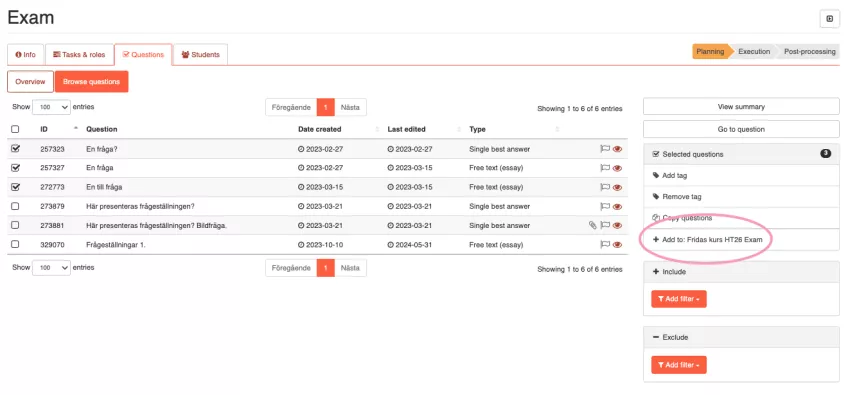The height and width of the screenshot is (395, 848).
Task: Select the Execution phase step
Action: tap(754, 51)
